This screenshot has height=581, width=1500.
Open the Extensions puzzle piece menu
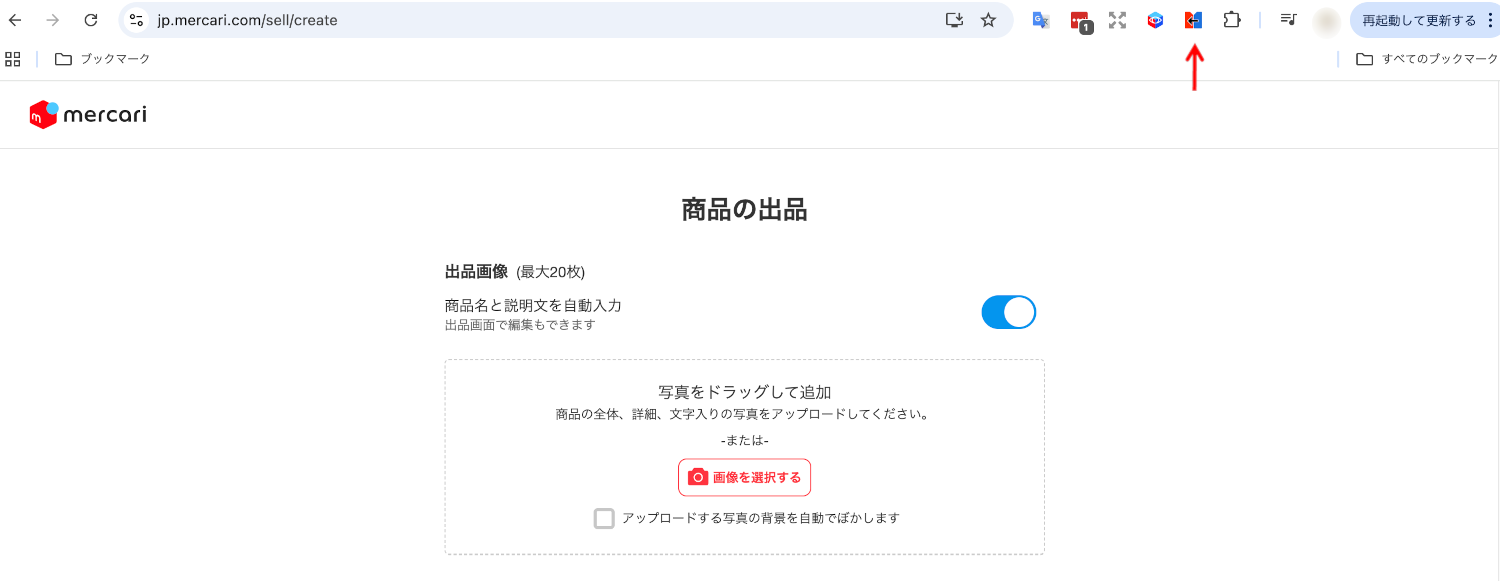[1232, 20]
